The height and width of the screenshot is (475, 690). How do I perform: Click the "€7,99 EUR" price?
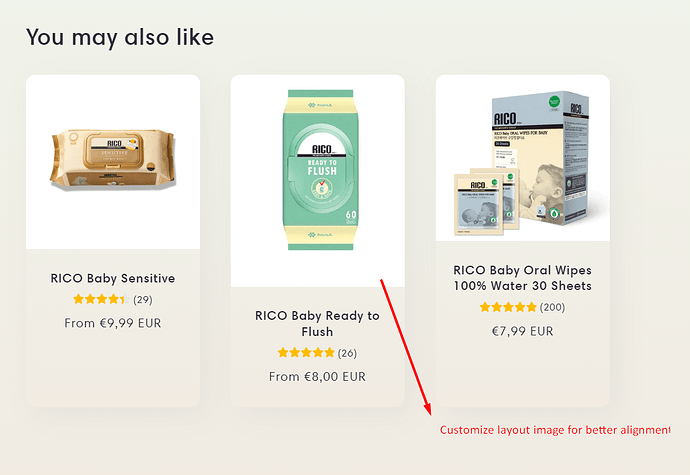click(x=522, y=332)
